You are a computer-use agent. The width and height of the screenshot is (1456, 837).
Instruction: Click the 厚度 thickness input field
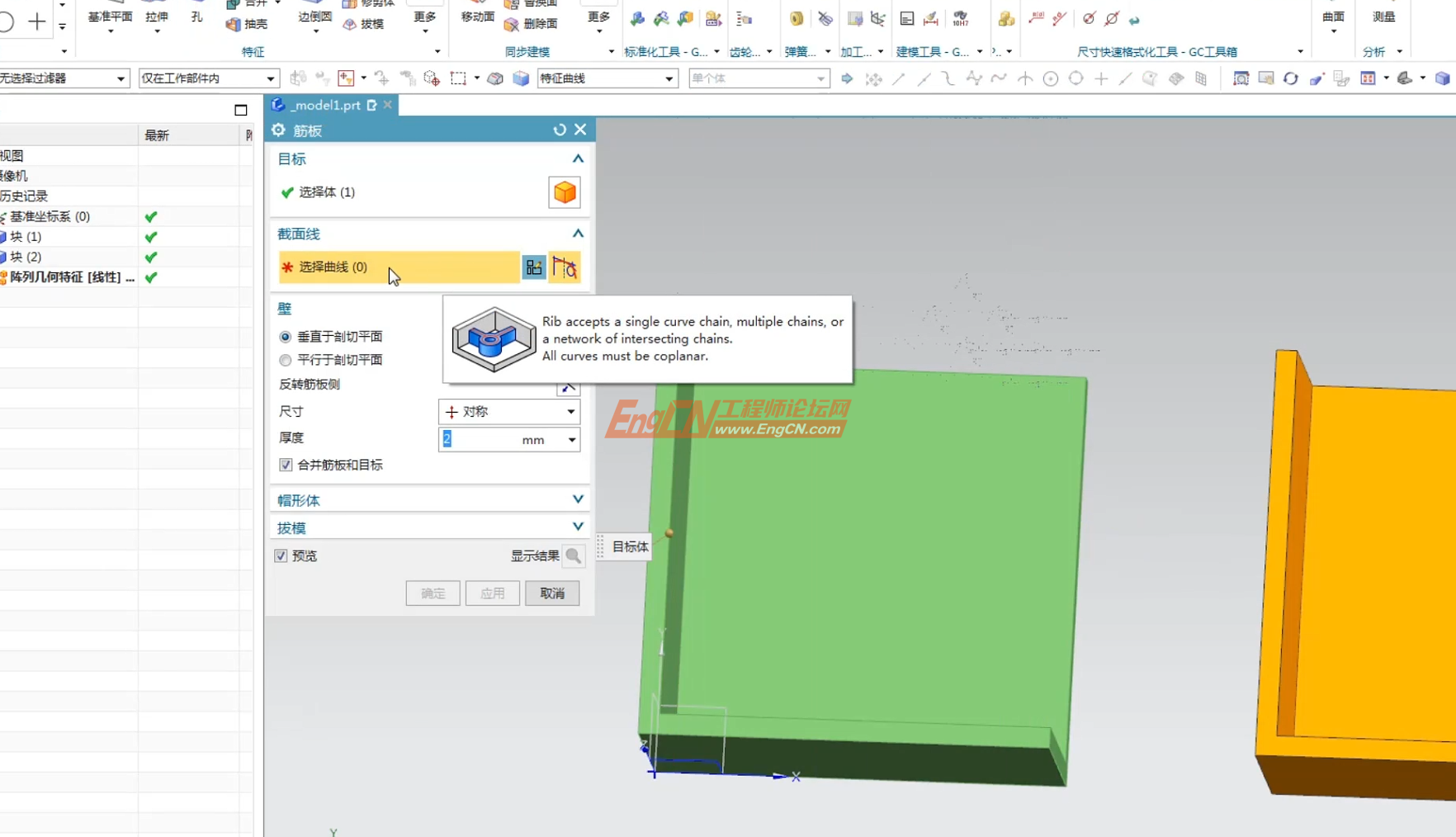click(x=480, y=440)
